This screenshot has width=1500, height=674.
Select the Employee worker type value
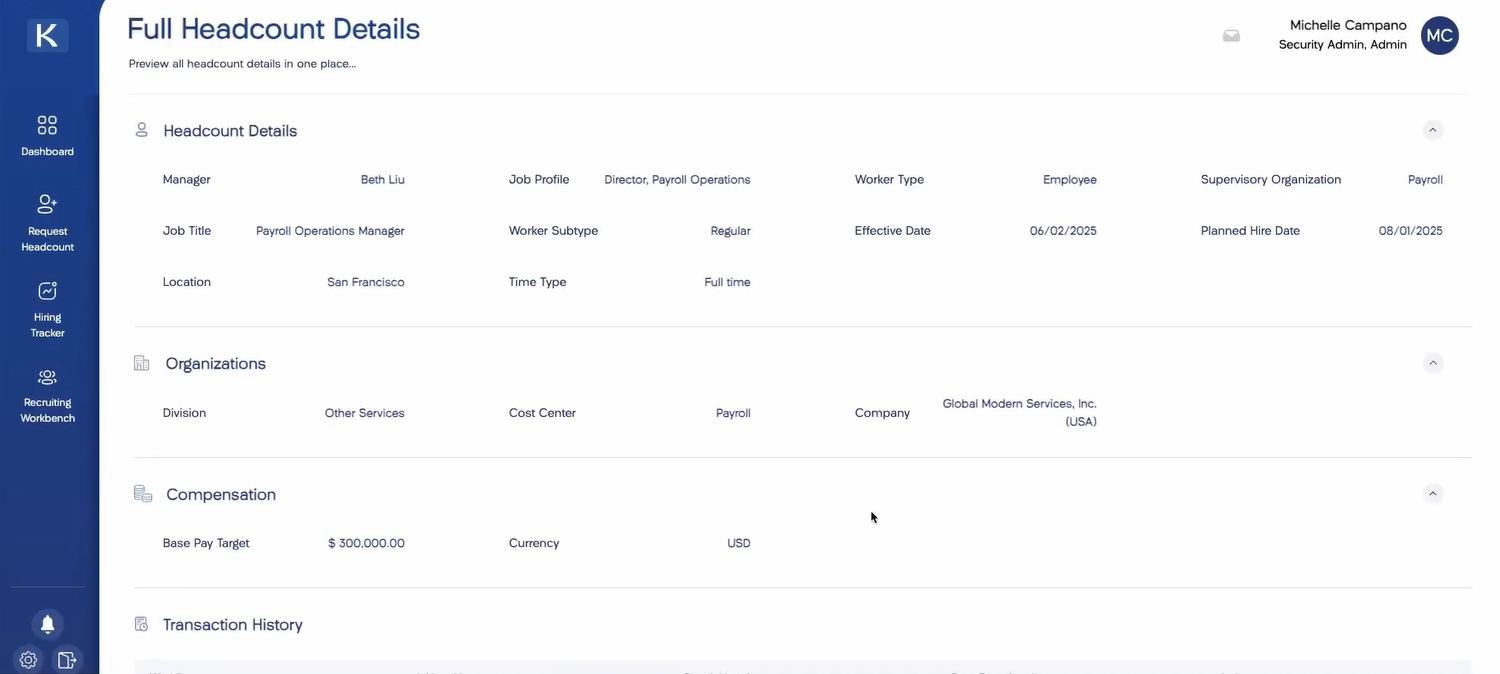tap(1070, 180)
